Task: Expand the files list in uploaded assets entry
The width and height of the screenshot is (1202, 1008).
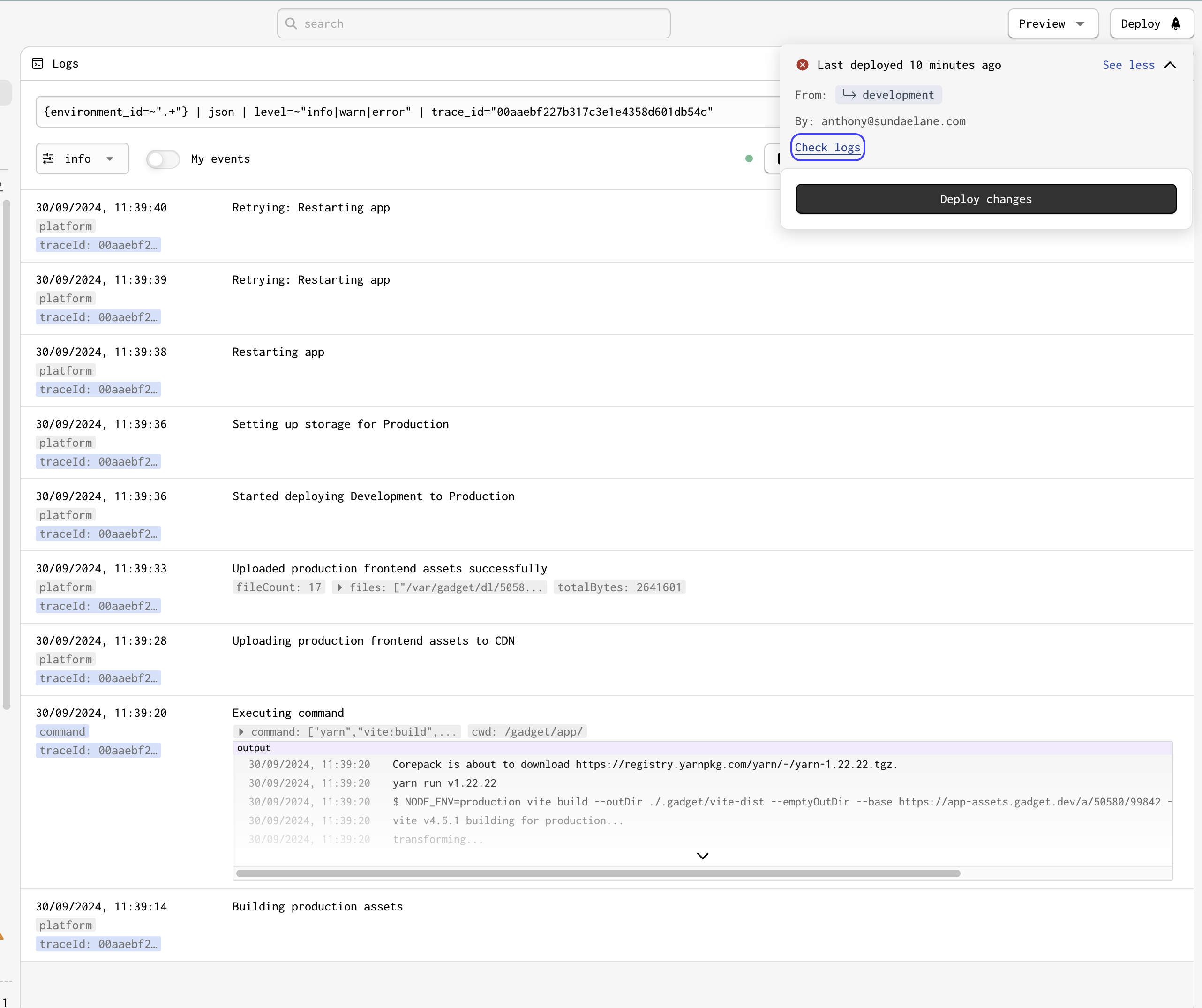Action: (339, 587)
